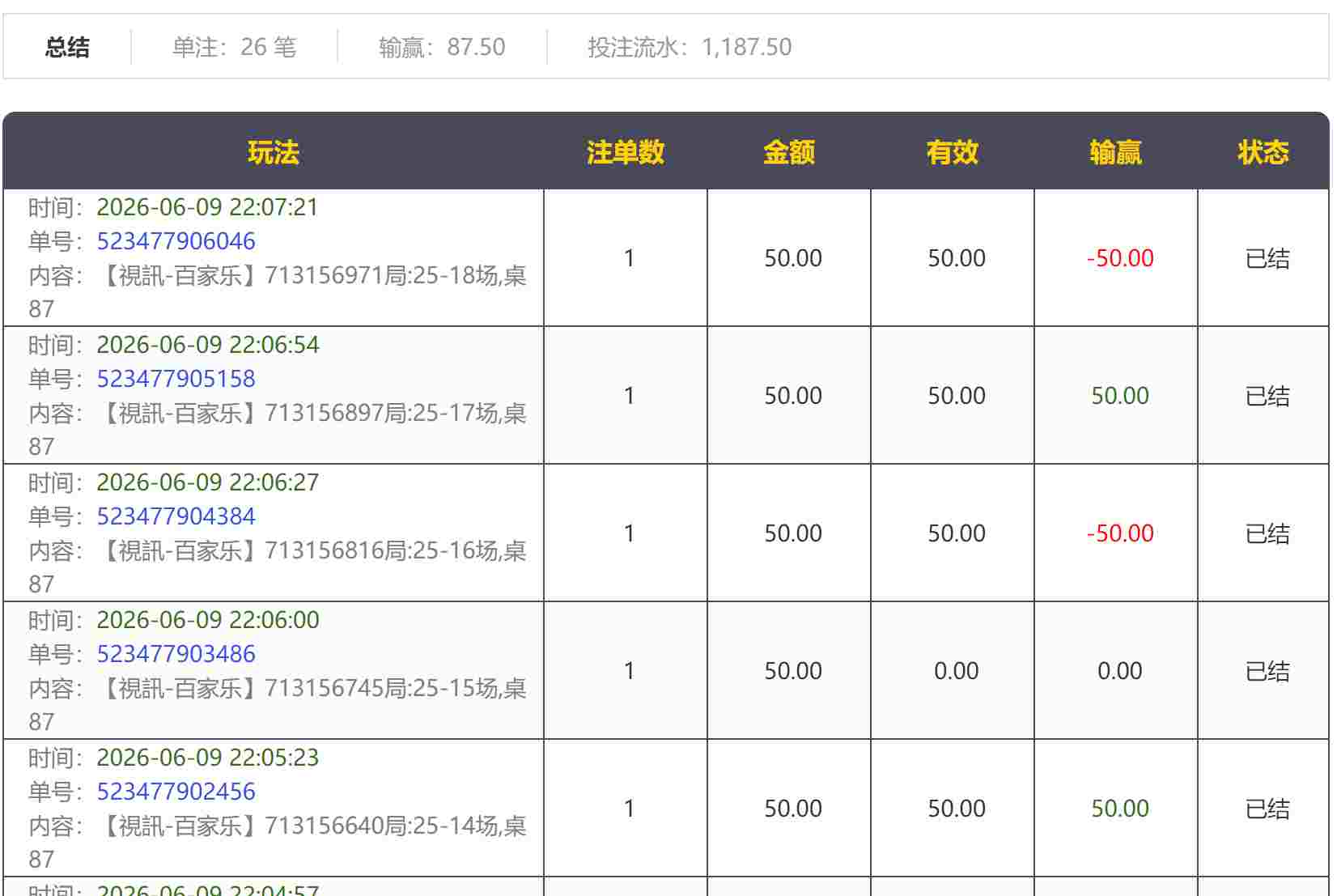Click the 0.00 有效 value for order 523477903486
1337x896 pixels.
[x=957, y=671]
